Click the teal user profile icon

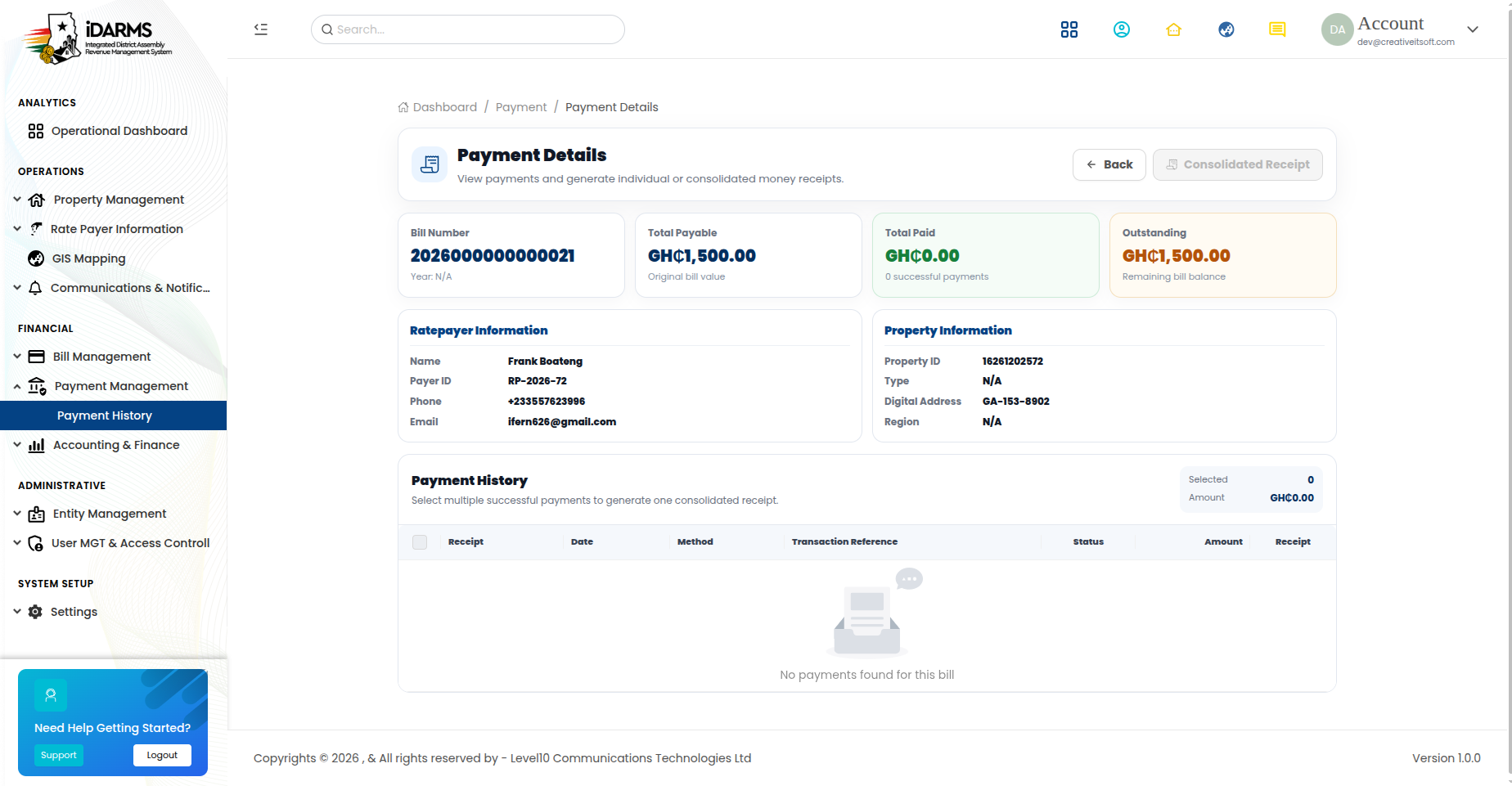click(1122, 29)
